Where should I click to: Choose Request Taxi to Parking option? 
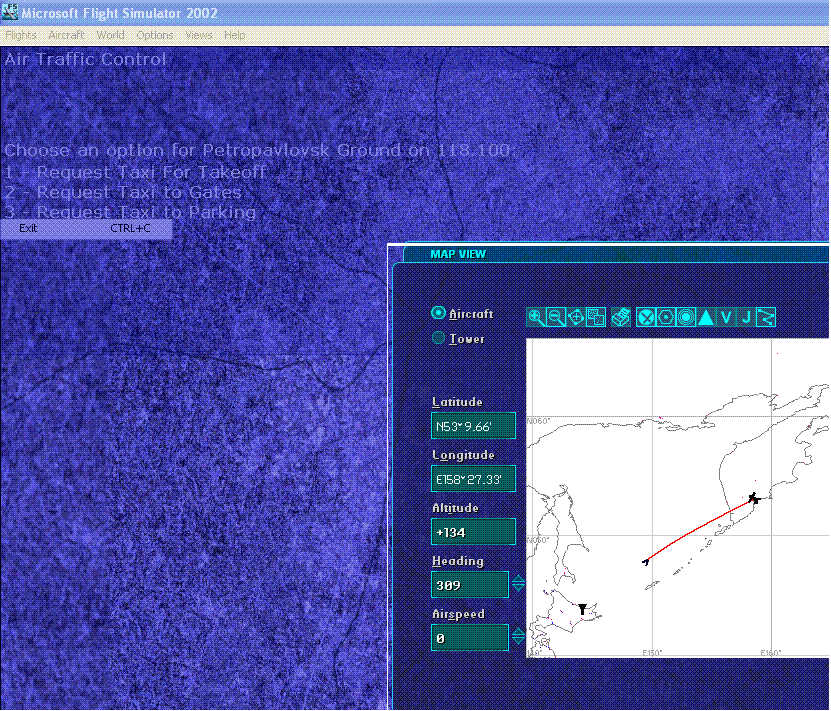point(130,212)
